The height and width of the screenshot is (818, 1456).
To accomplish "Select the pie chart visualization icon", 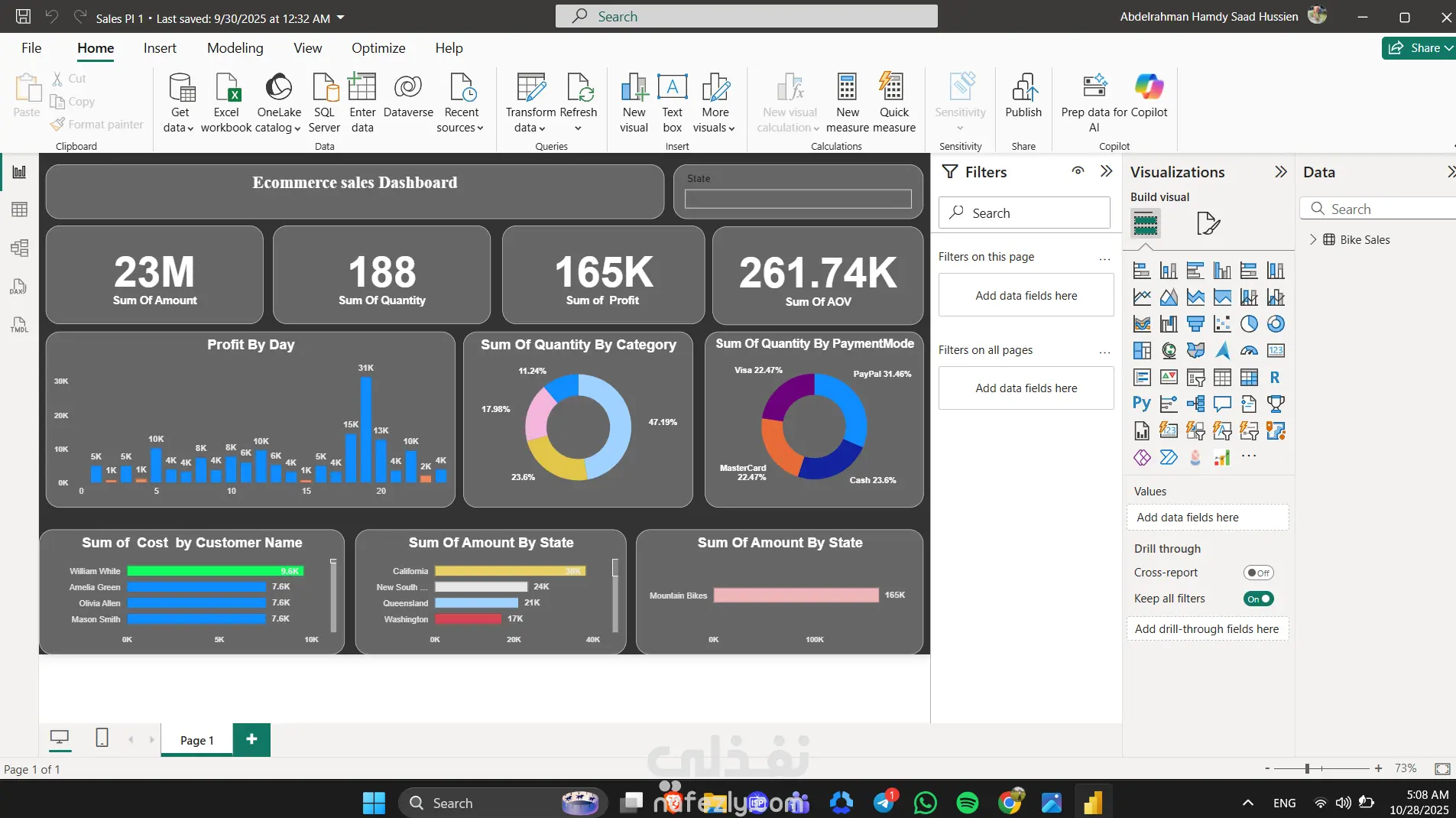I will [1249, 324].
